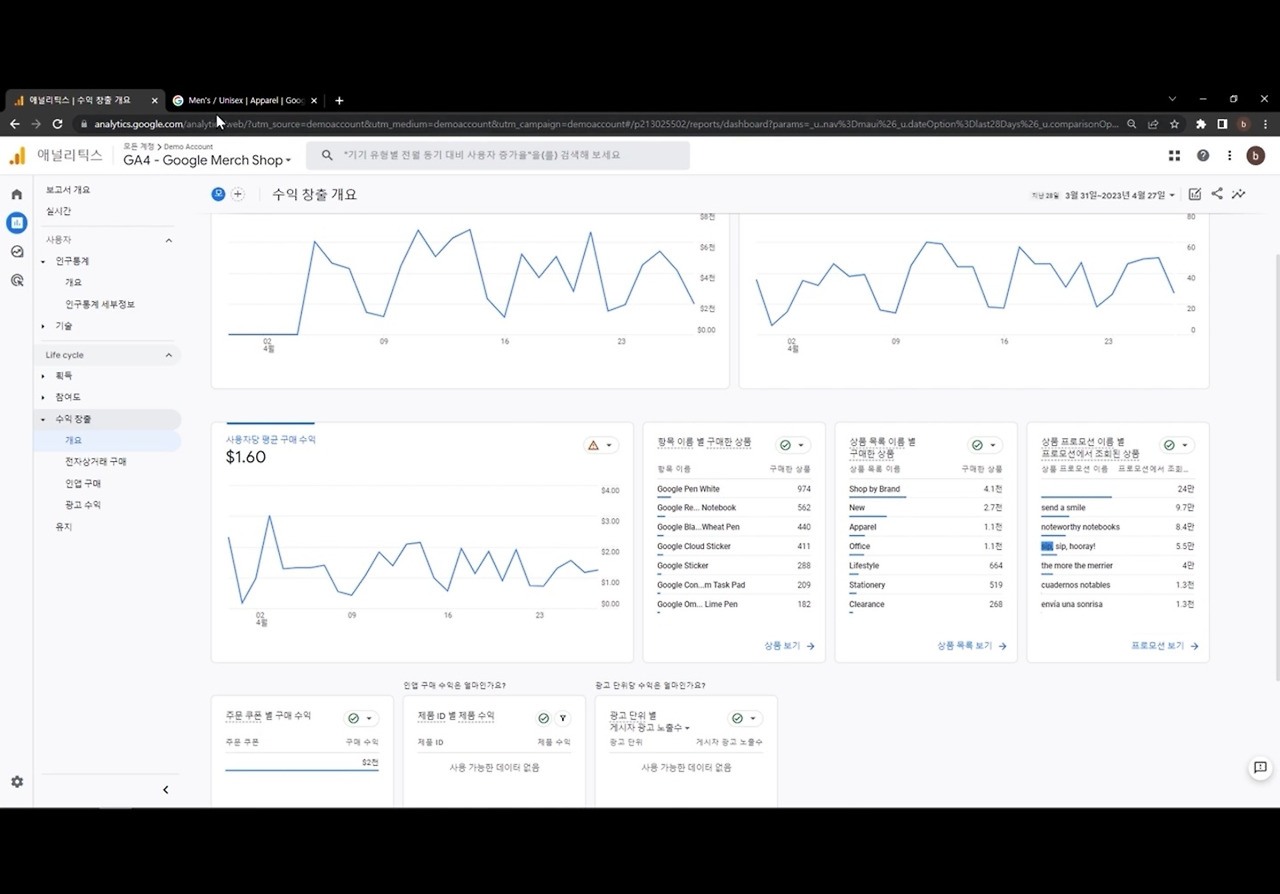
Task: Open Analytics more options menu icon
Action: coord(1230,155)
